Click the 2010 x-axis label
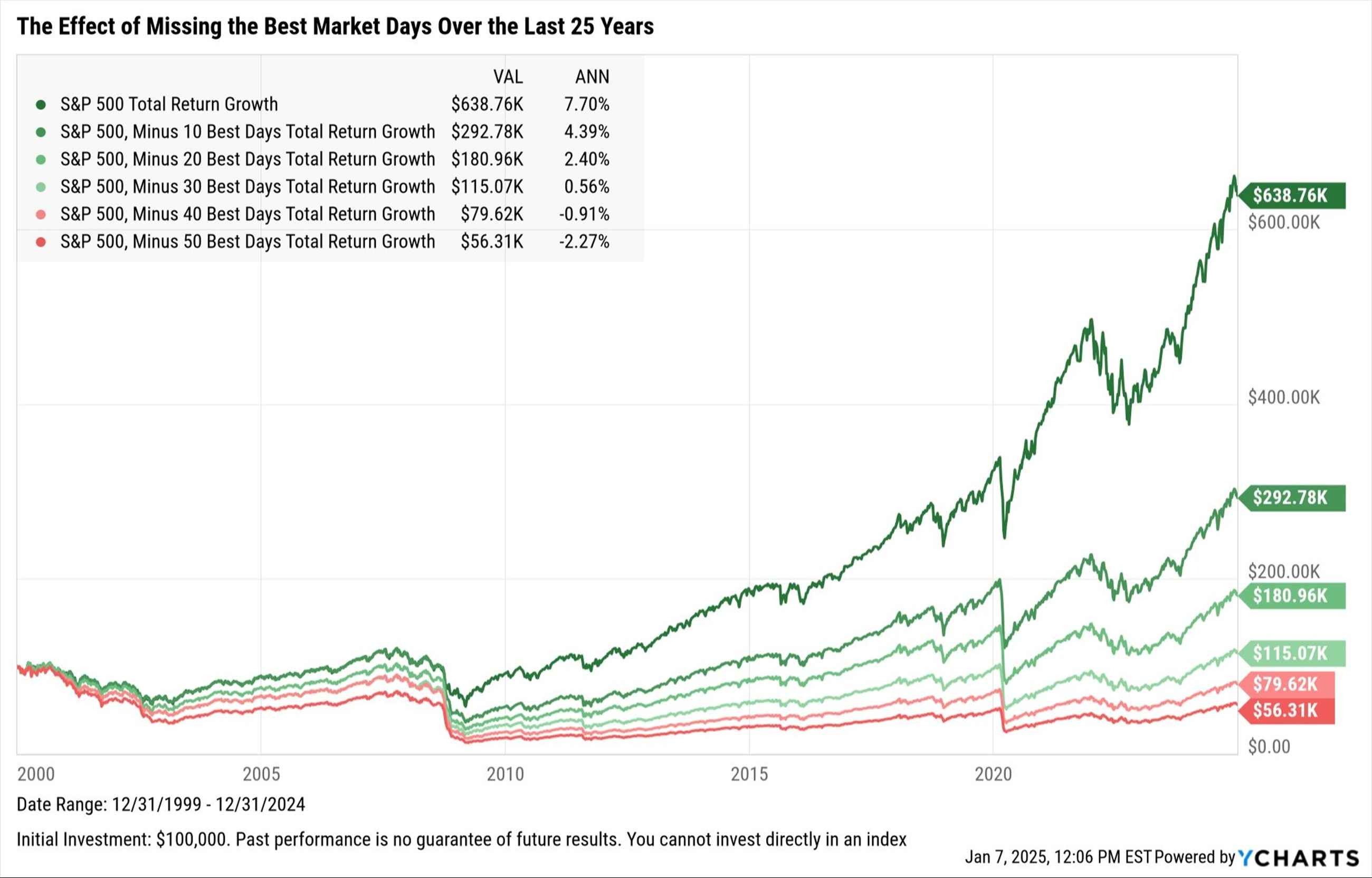The width and height of the screenshot is (1372, 878). tap(505, 773)
